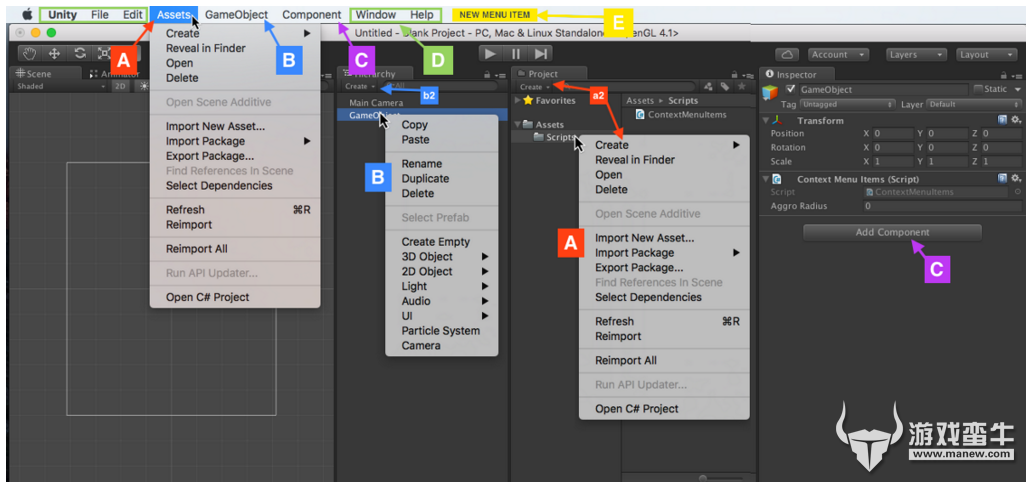Open the Account dropdown
Viewport: 1032px width, 485px height.
point(838,55)
